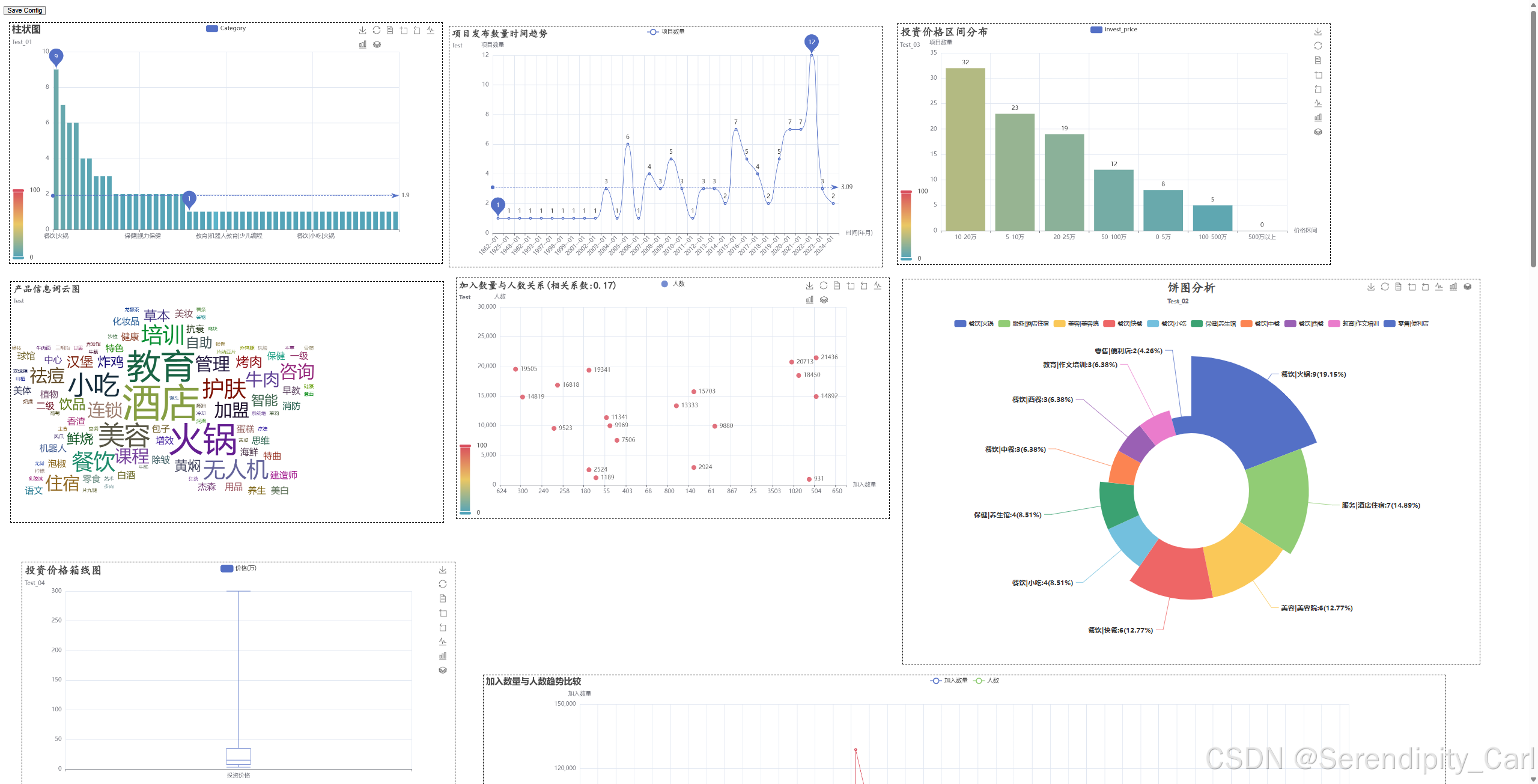Click 餐饮|火锅 slice label in pie chart
1538x784 pixels.
[x=1313, y=374]
